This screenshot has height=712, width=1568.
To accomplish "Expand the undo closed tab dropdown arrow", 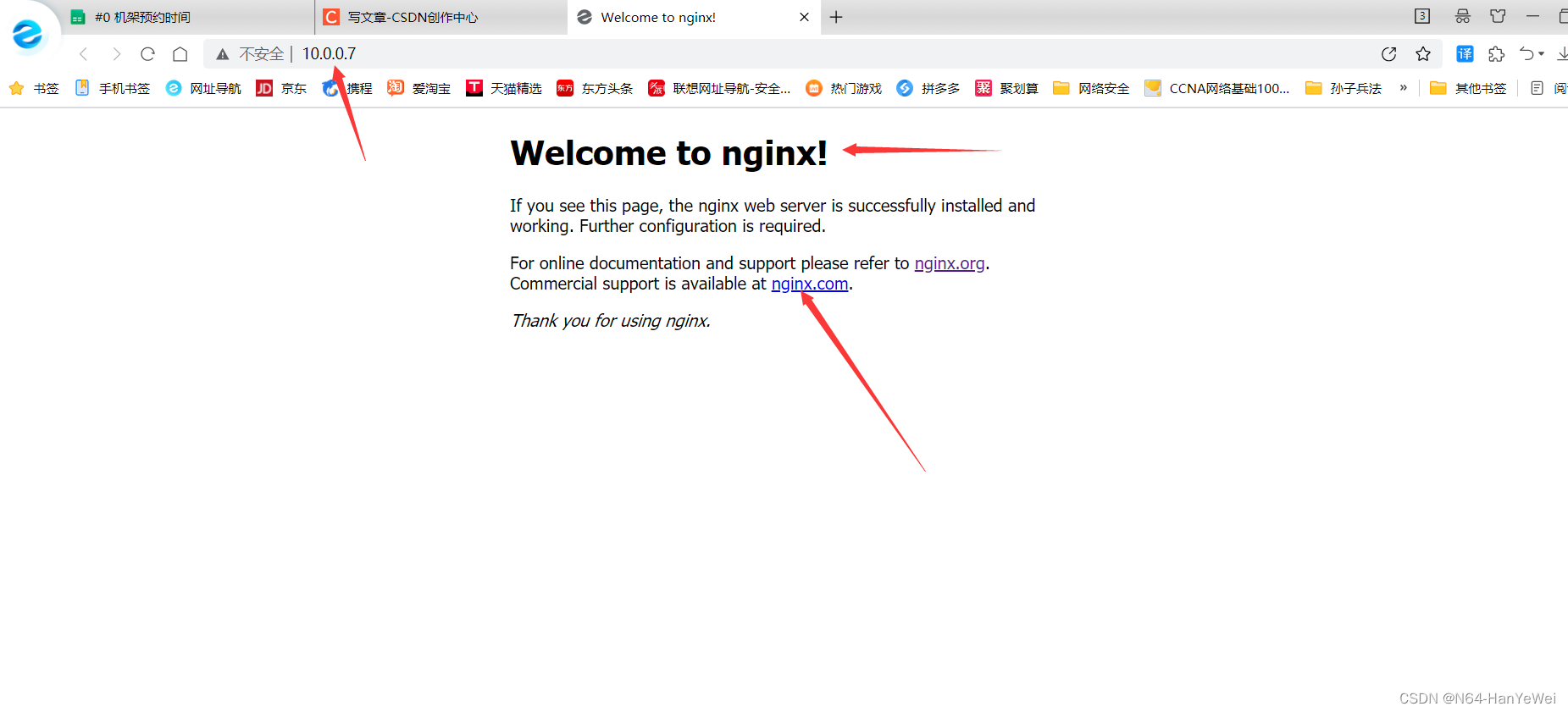I will click(x=1541, y=54).
